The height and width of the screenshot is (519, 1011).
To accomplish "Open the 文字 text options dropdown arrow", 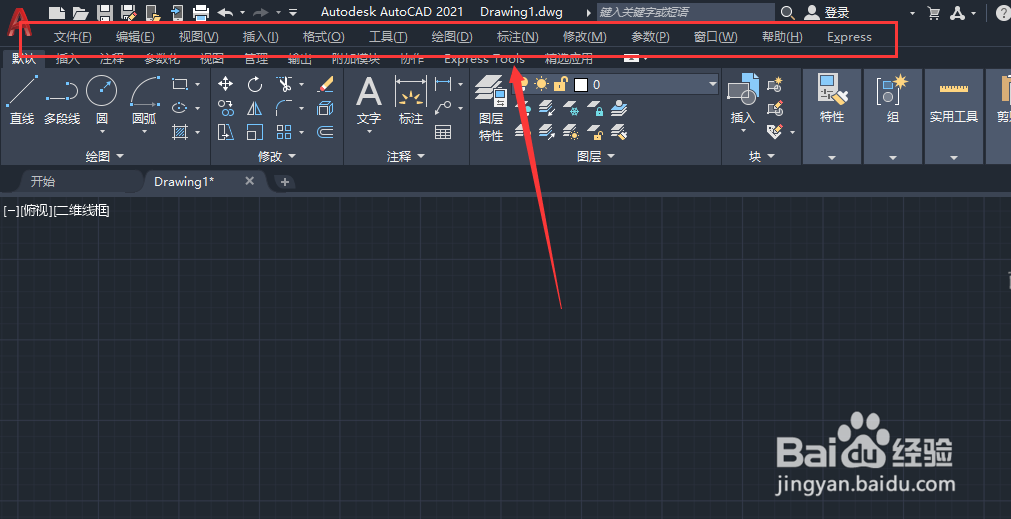I will click(x=369, y=131).
